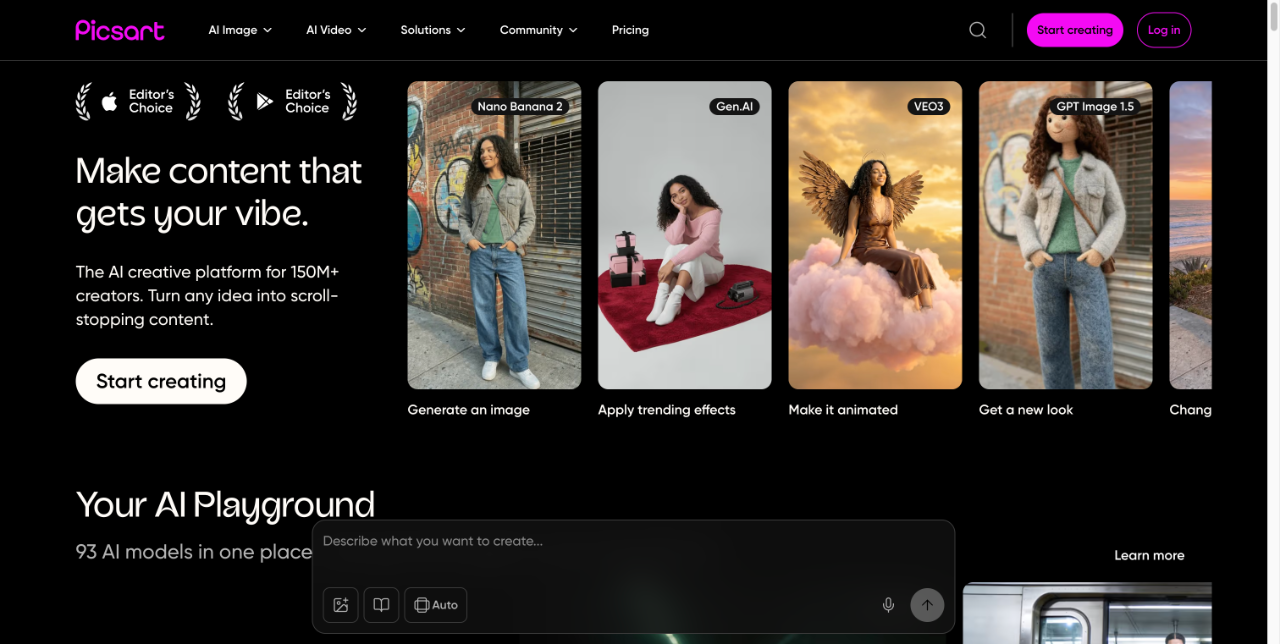The image size is (1280, 644).
Task: Click the Log in button
Action: (1163, 30)
